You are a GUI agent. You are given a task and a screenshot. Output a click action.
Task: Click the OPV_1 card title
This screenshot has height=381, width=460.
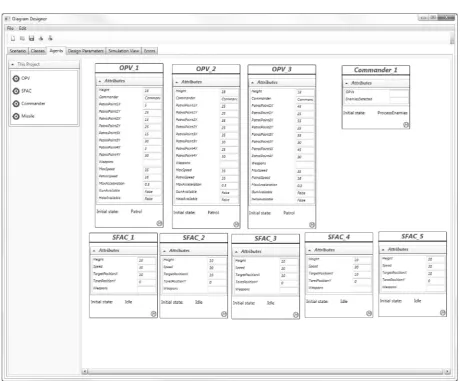click(129, 68)
